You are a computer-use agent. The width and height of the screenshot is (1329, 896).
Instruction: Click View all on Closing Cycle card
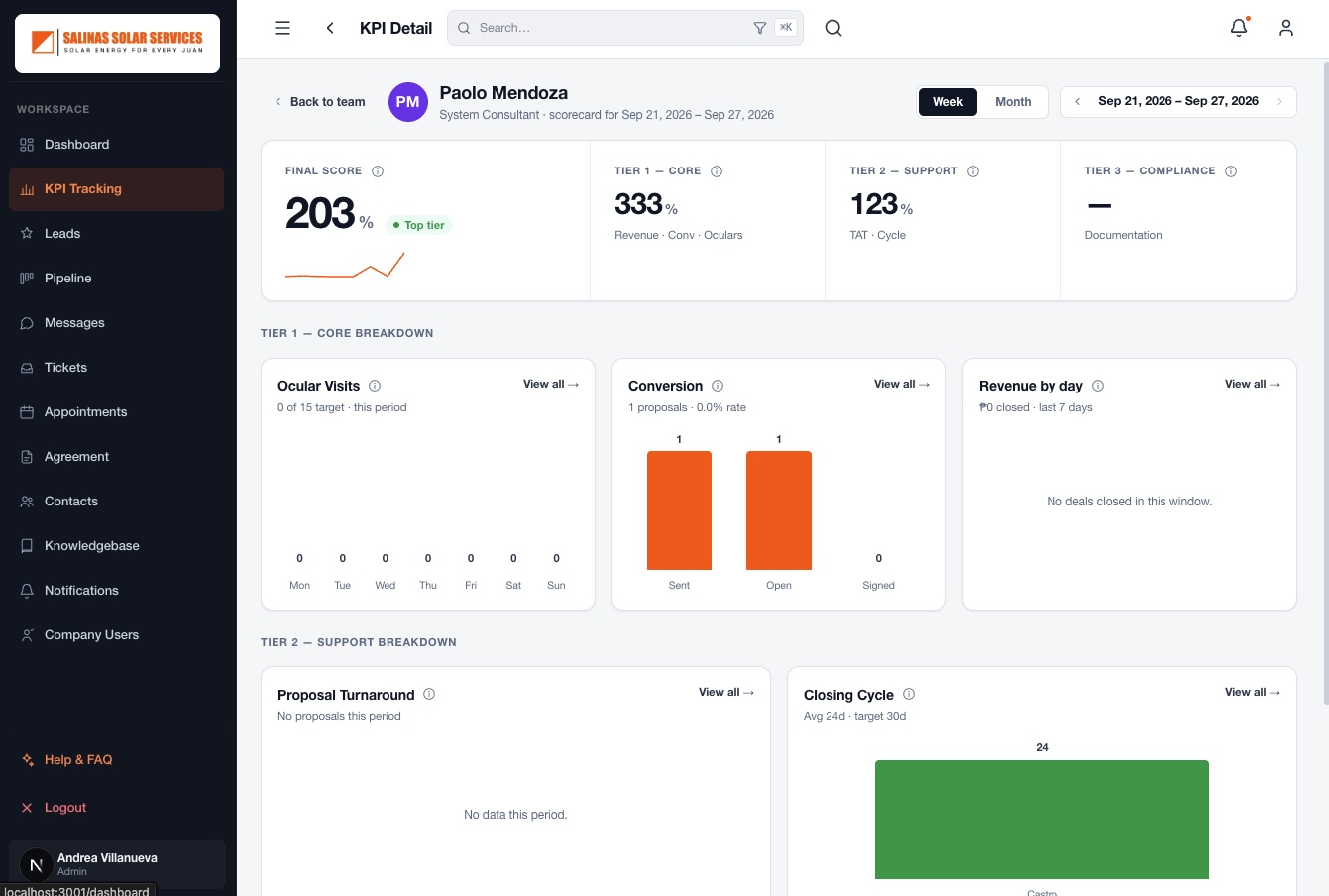pyautogui.click(x=1253, y=692)
